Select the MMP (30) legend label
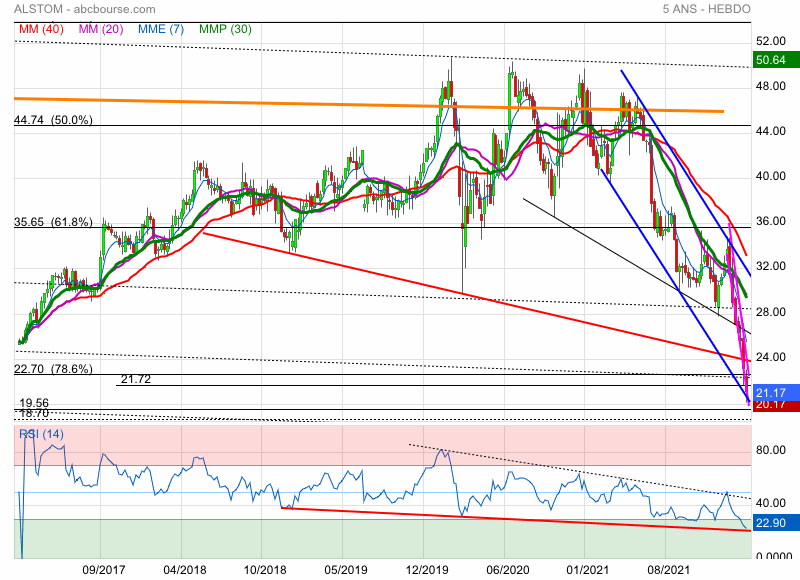This screenshot has width=800, height=580. pos(226,29)
